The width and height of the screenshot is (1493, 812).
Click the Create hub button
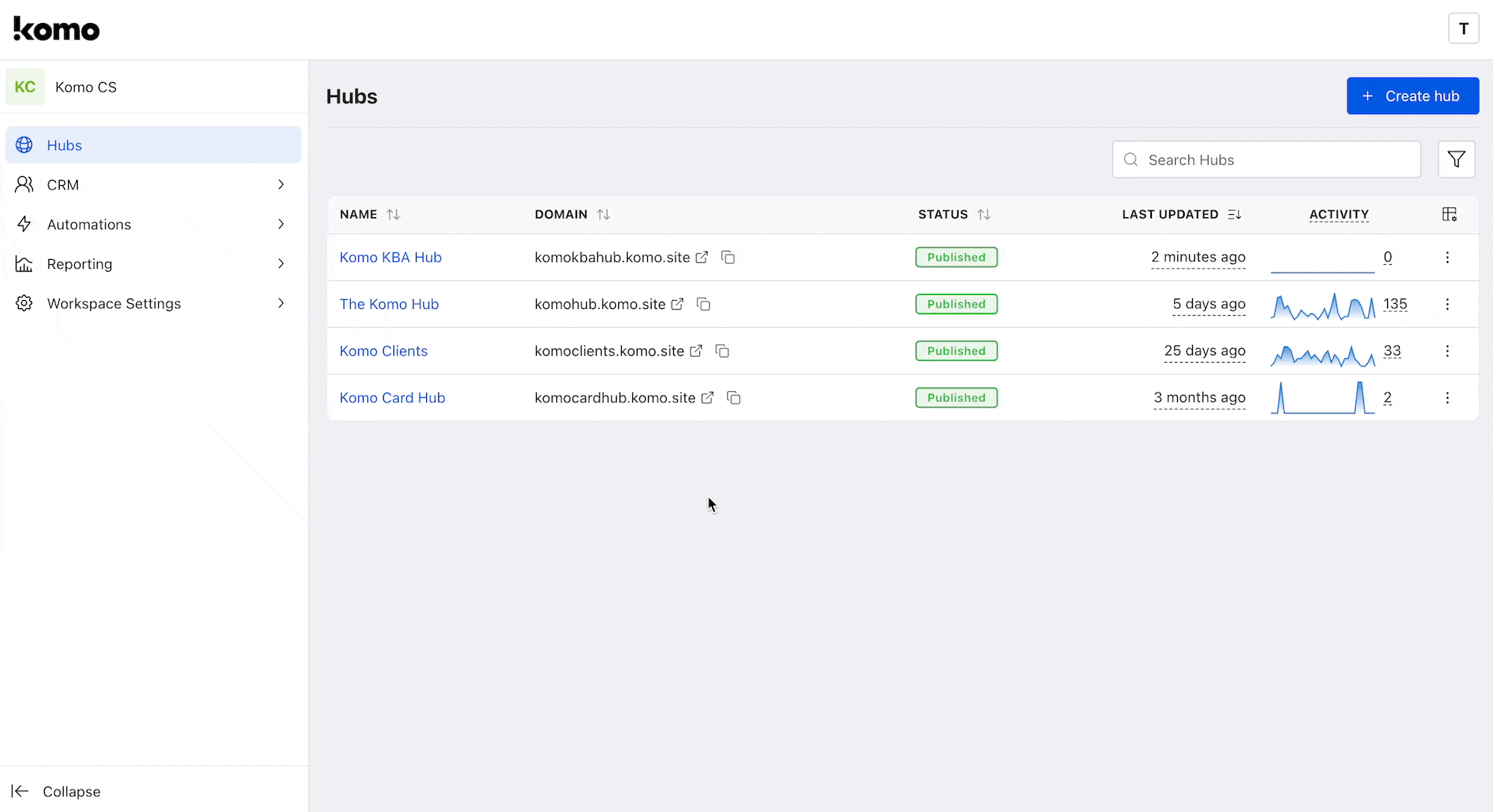[x=1413, y=96]
